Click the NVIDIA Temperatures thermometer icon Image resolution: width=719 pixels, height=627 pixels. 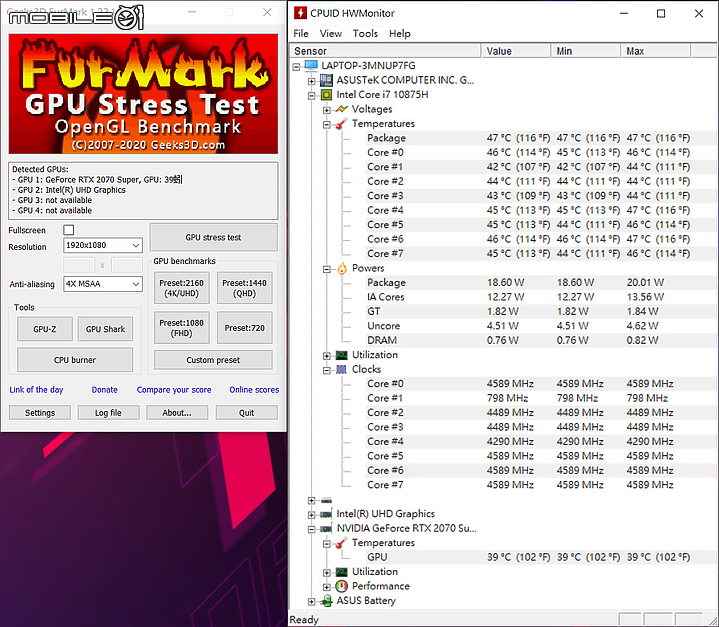click(342, 543)
